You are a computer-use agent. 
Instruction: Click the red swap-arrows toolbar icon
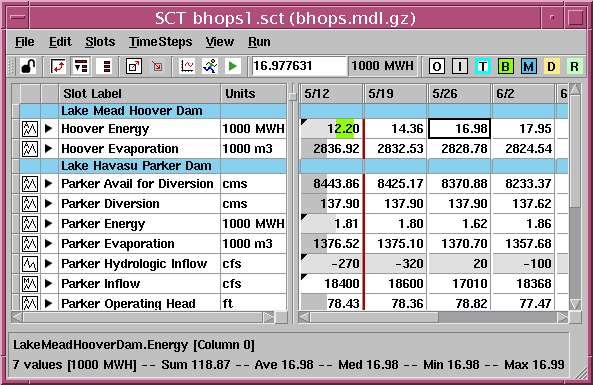(x=58, y=67)
